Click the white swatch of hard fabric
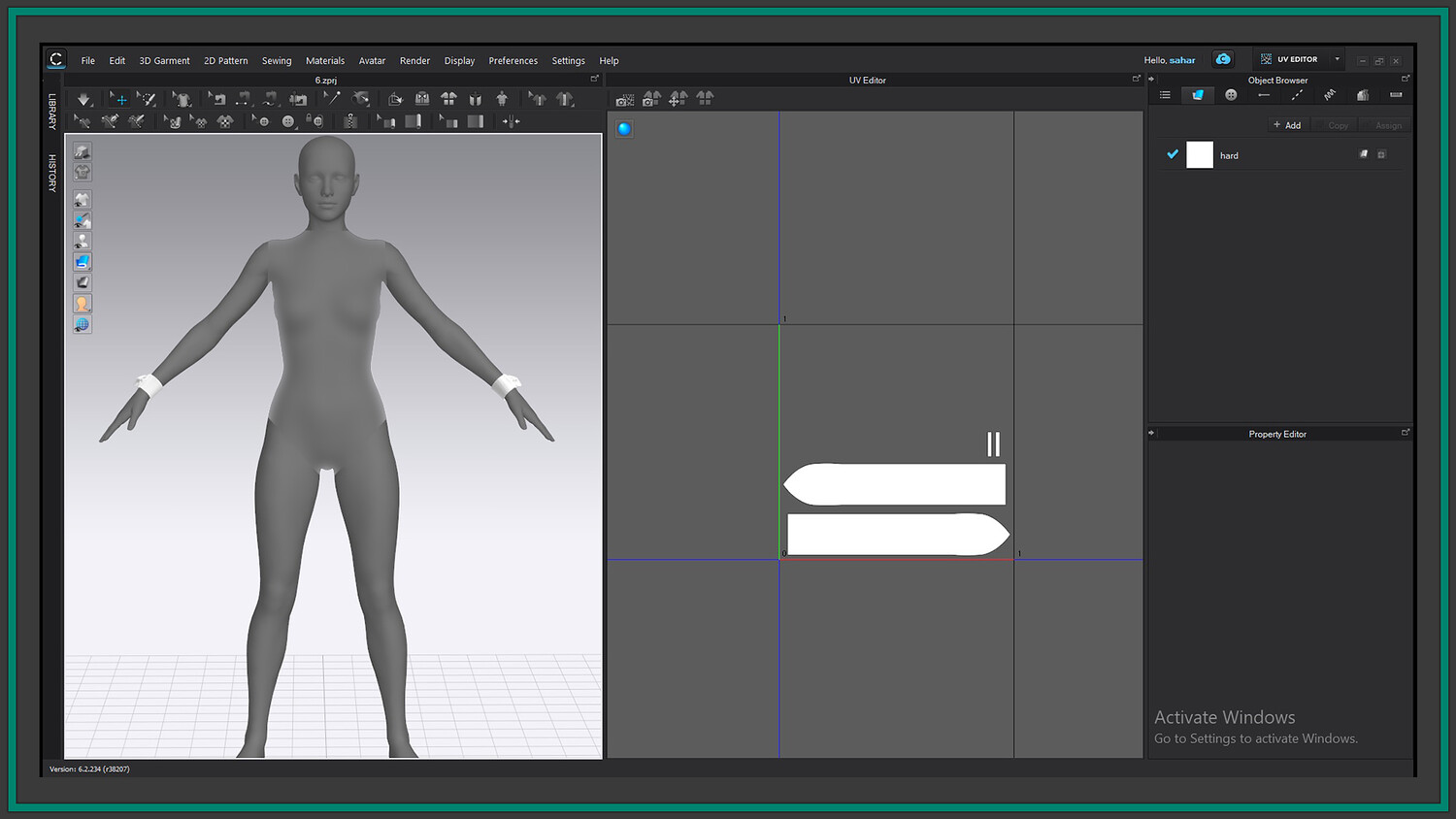 pyautogui.click(x=1200, y=155)
